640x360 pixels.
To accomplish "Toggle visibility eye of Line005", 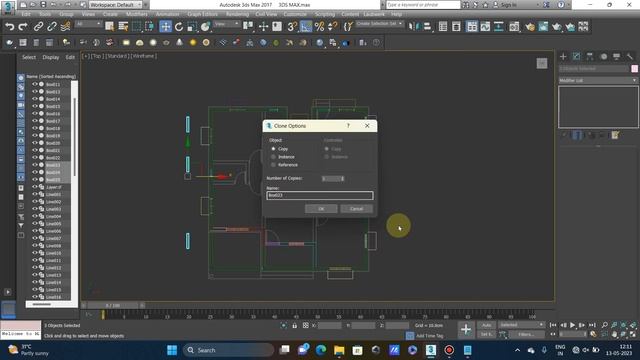I will pyautogui.click(x=35, y=224).
